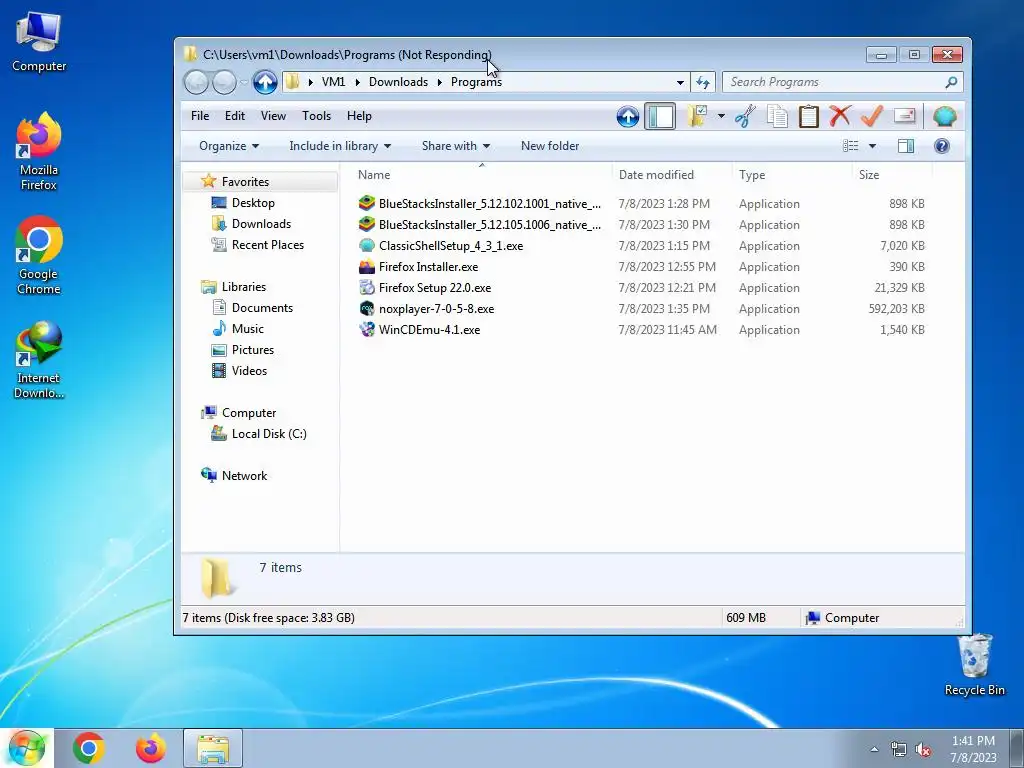Image resolution: width=1024 pixels, height=768 pixels.
Task: Click the red X Delete icon
Action: pos(840,116)
